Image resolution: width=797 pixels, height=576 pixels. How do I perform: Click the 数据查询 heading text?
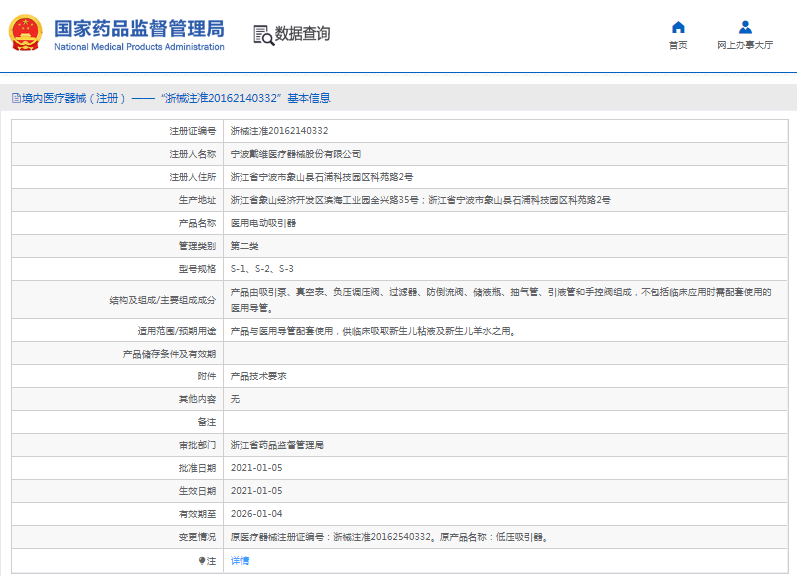[x=302, y=34]
